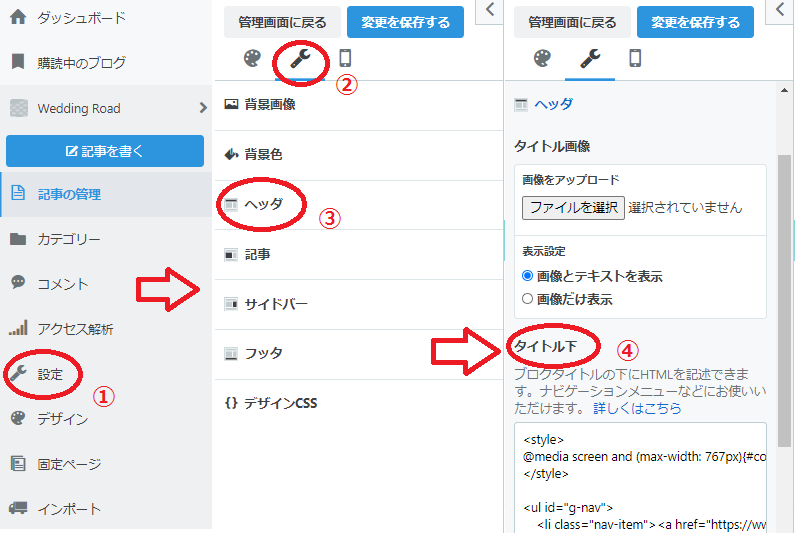Expand the 背景色 section

coord(358,155)
